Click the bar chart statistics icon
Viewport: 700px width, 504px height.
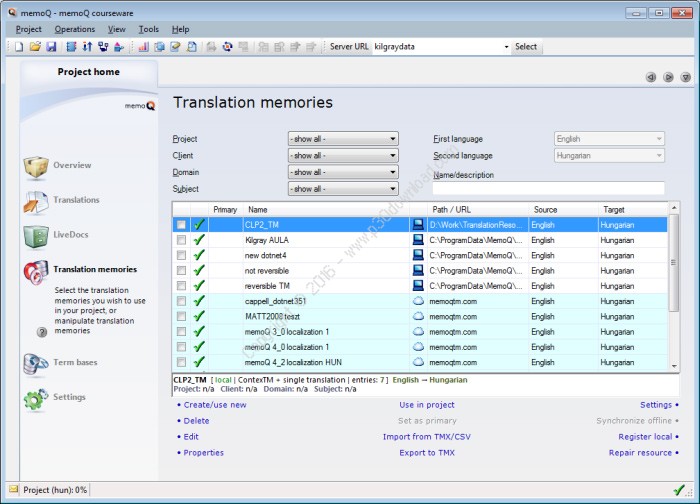(x=143, y=46)
